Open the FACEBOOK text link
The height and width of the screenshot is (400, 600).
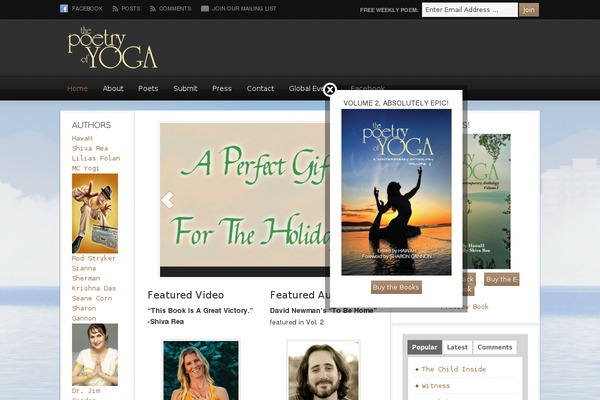click(x=87, y=8)
